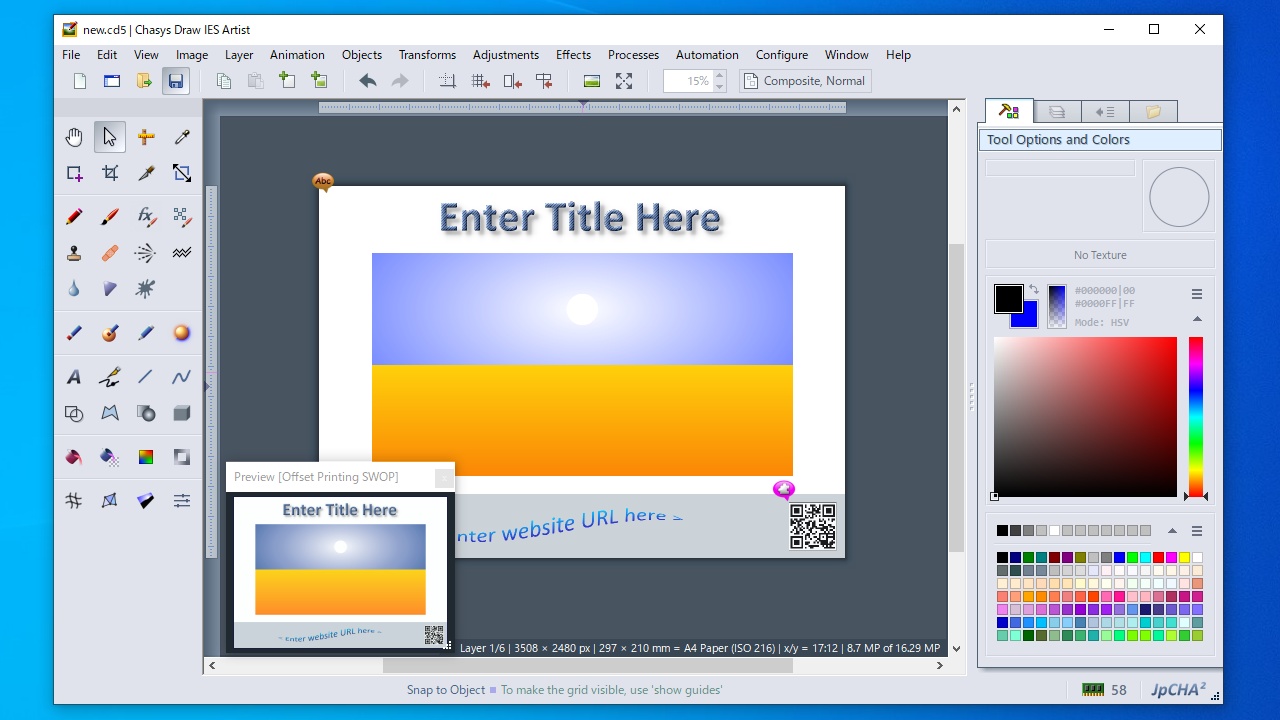Select the overlapping shapes tool
The width and height of the screenshot is (1280, 720).
[74, 413]
